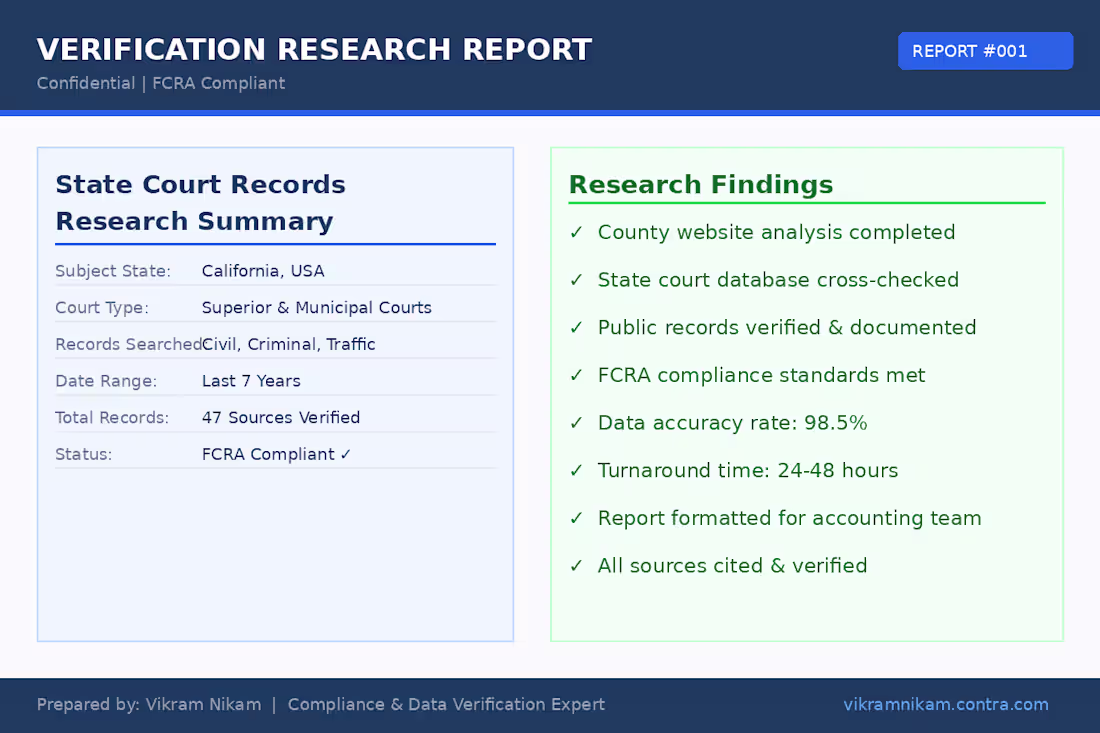Click the checkmark next to Turnaround time finding
This screenshot has width=1100, height=733.
576,471
